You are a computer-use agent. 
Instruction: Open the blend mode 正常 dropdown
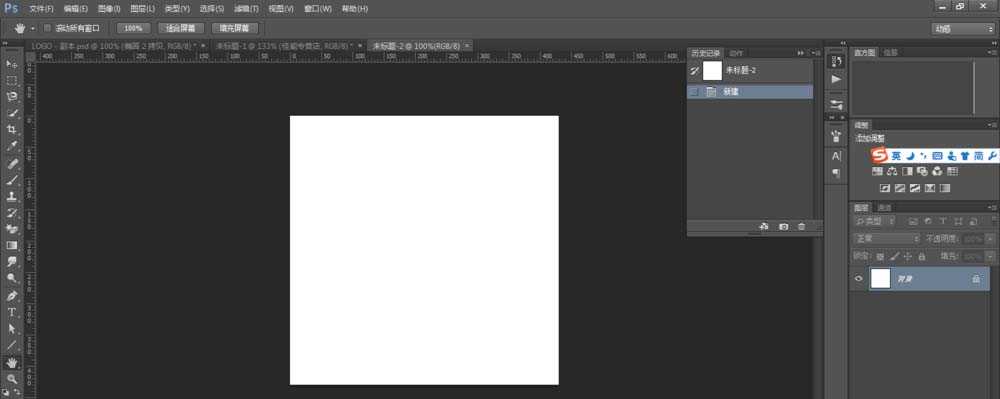click(887, 238)
